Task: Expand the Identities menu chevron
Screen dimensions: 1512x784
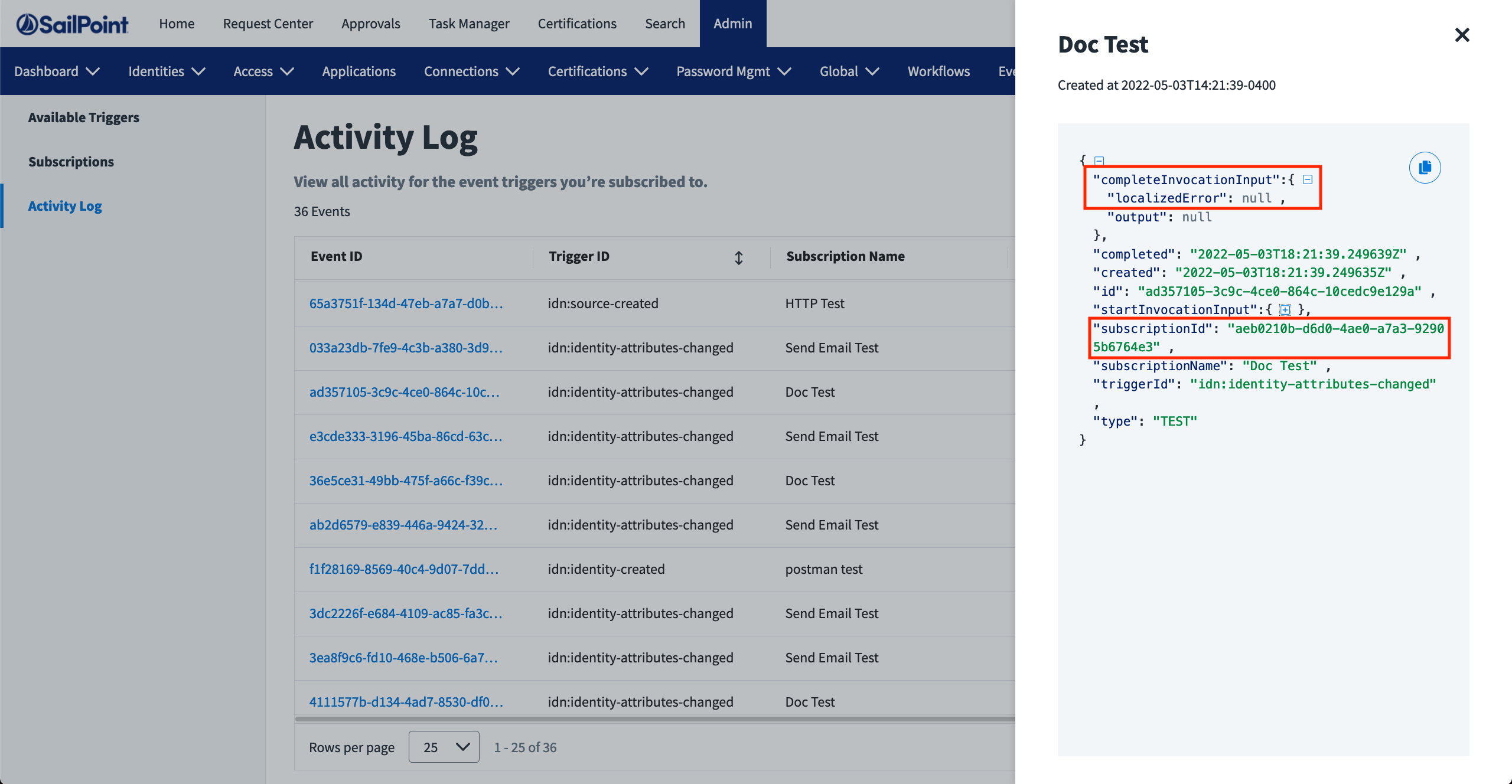Action: pyautogui.click(x=199, y=71)
